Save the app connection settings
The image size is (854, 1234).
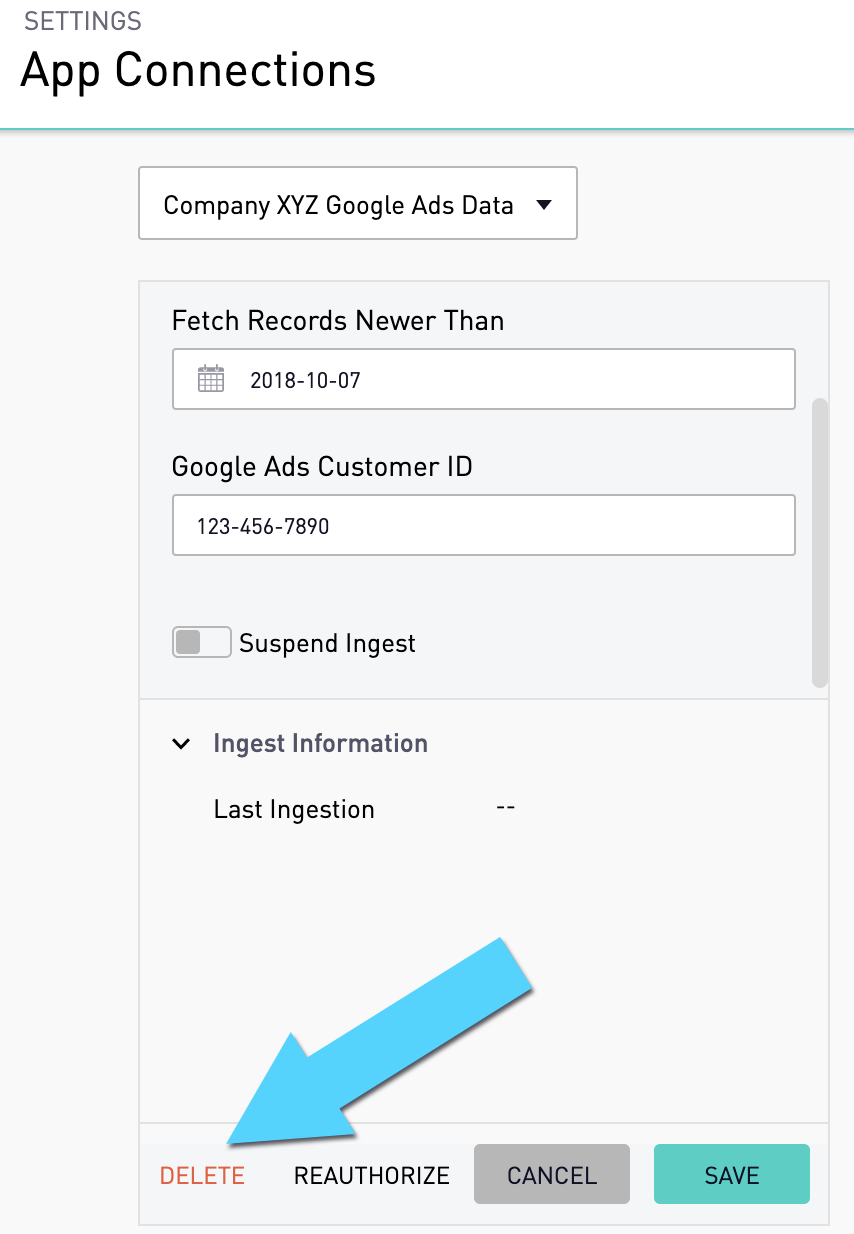pyautogui.click(x=732, y=1174)
